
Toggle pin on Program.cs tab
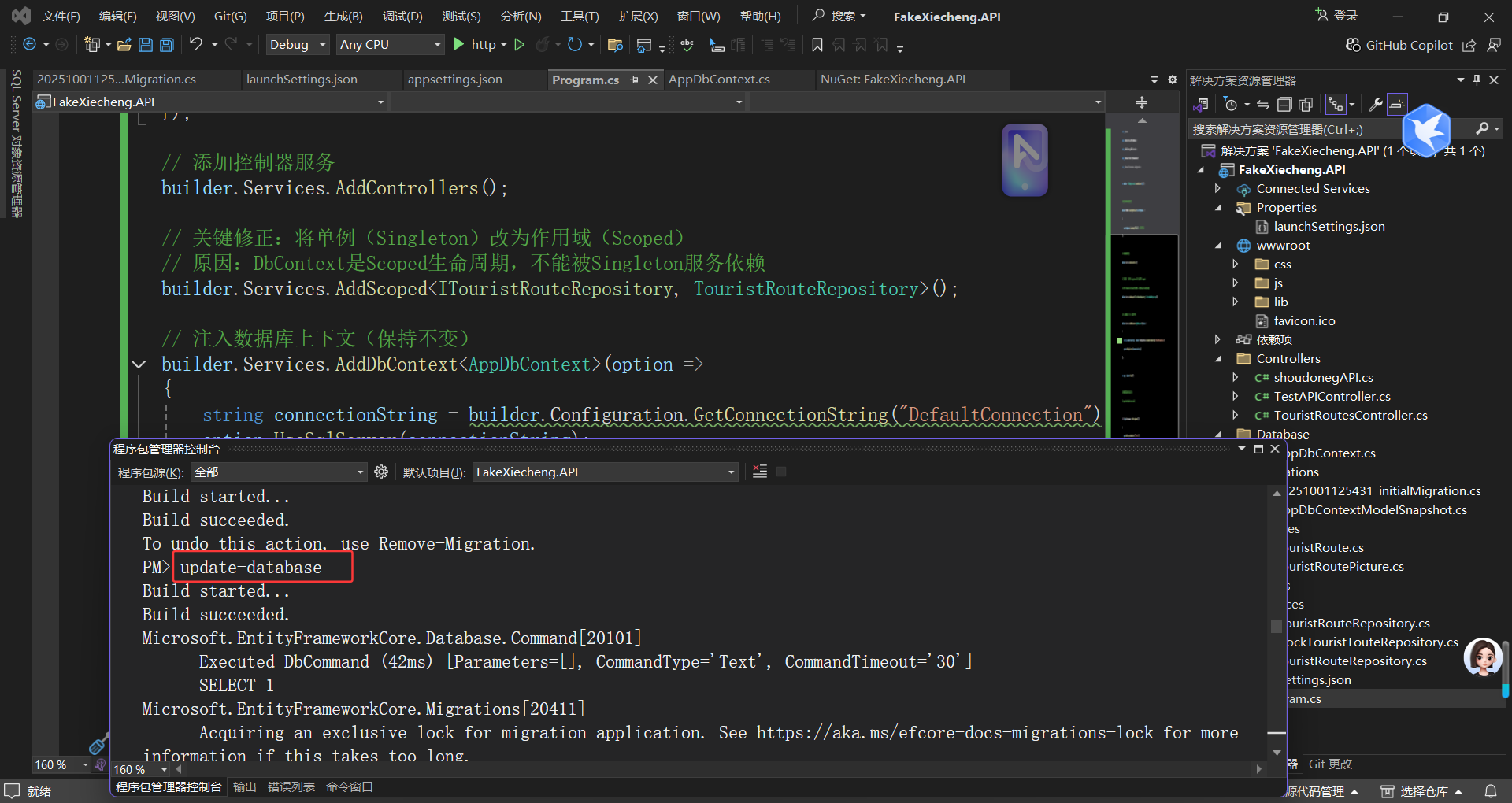pos(635,80)
